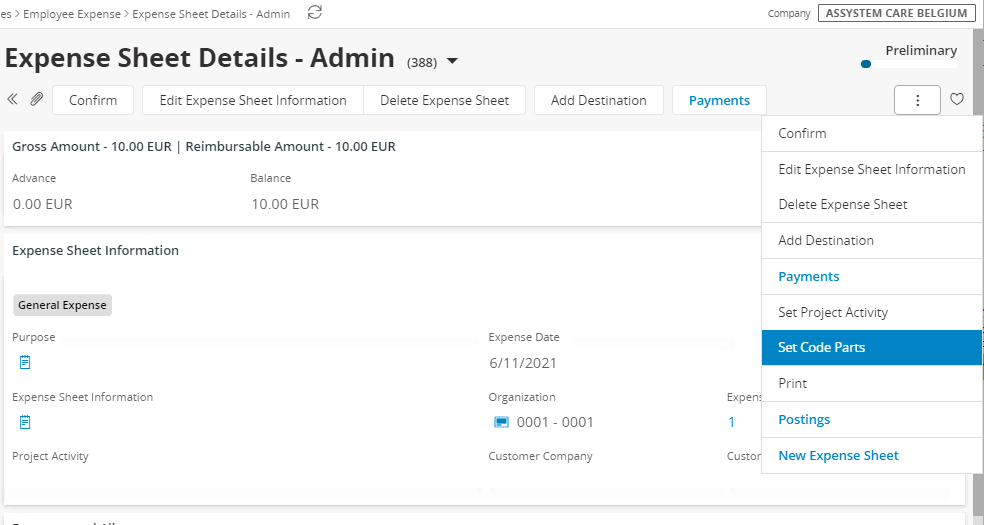Screen dimensions: 984x525
Task: Click the refresh page icon in breadcrumb bar
Action: (x=314, y=13)
